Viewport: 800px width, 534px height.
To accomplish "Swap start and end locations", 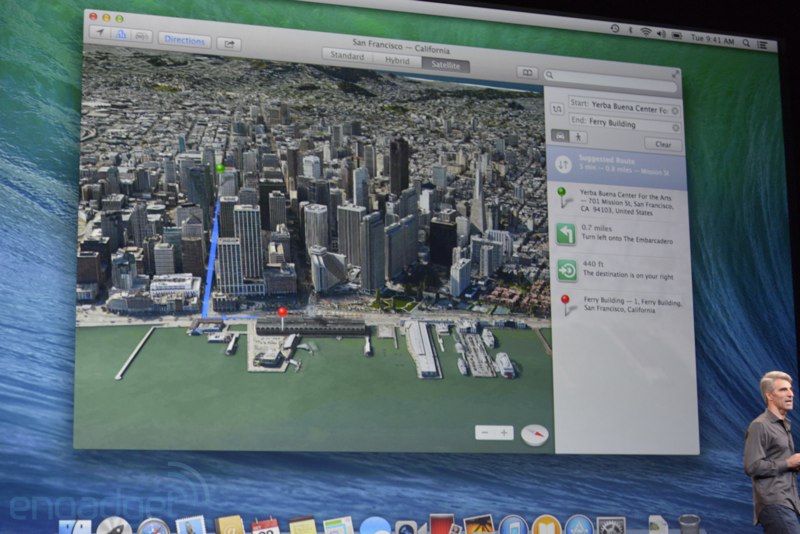I will tap(557, 109).
